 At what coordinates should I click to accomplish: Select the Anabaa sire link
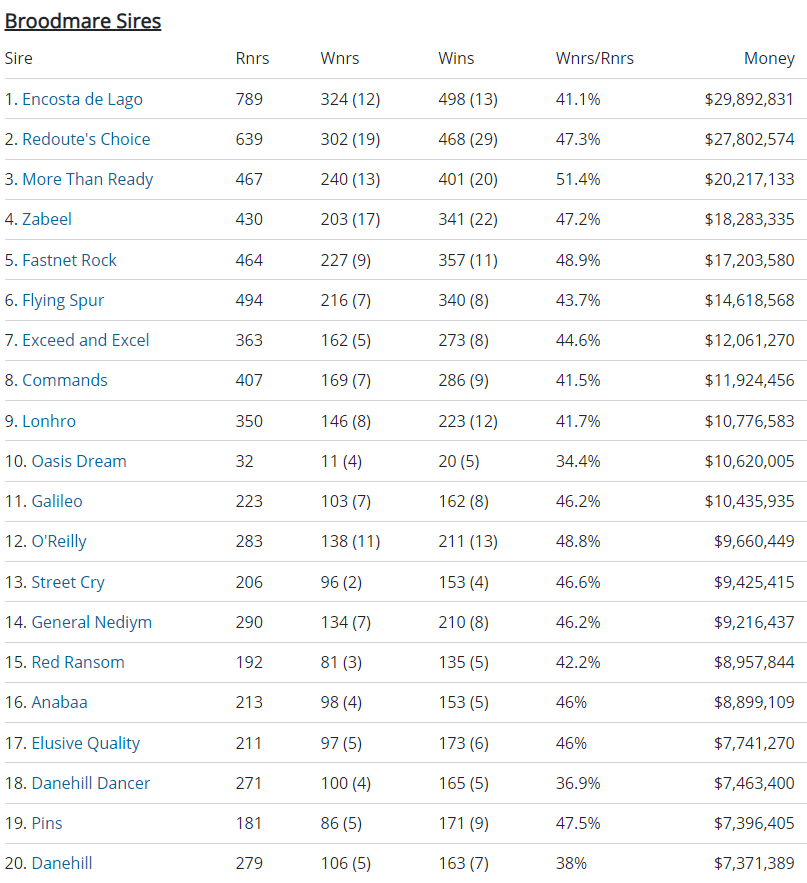[59, 702]
